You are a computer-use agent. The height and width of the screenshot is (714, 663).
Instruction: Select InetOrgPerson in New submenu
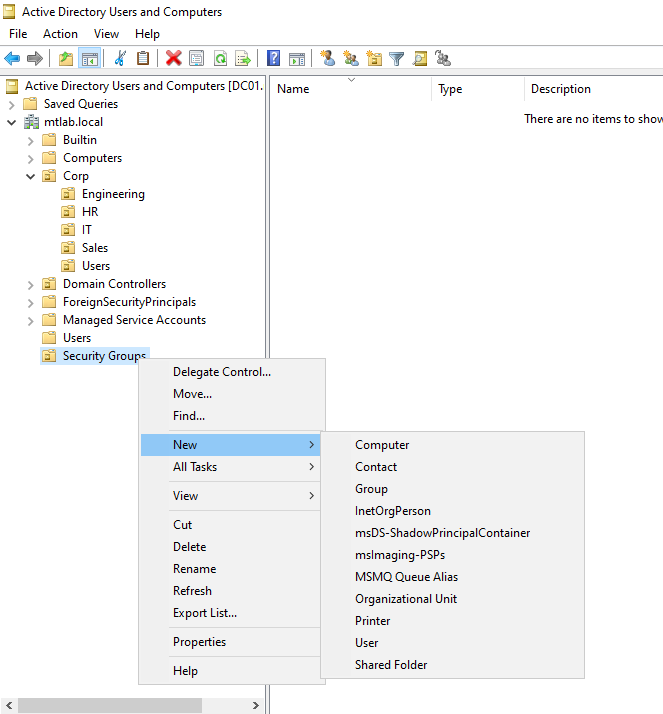pyautogui.click(x=453, y=511)
